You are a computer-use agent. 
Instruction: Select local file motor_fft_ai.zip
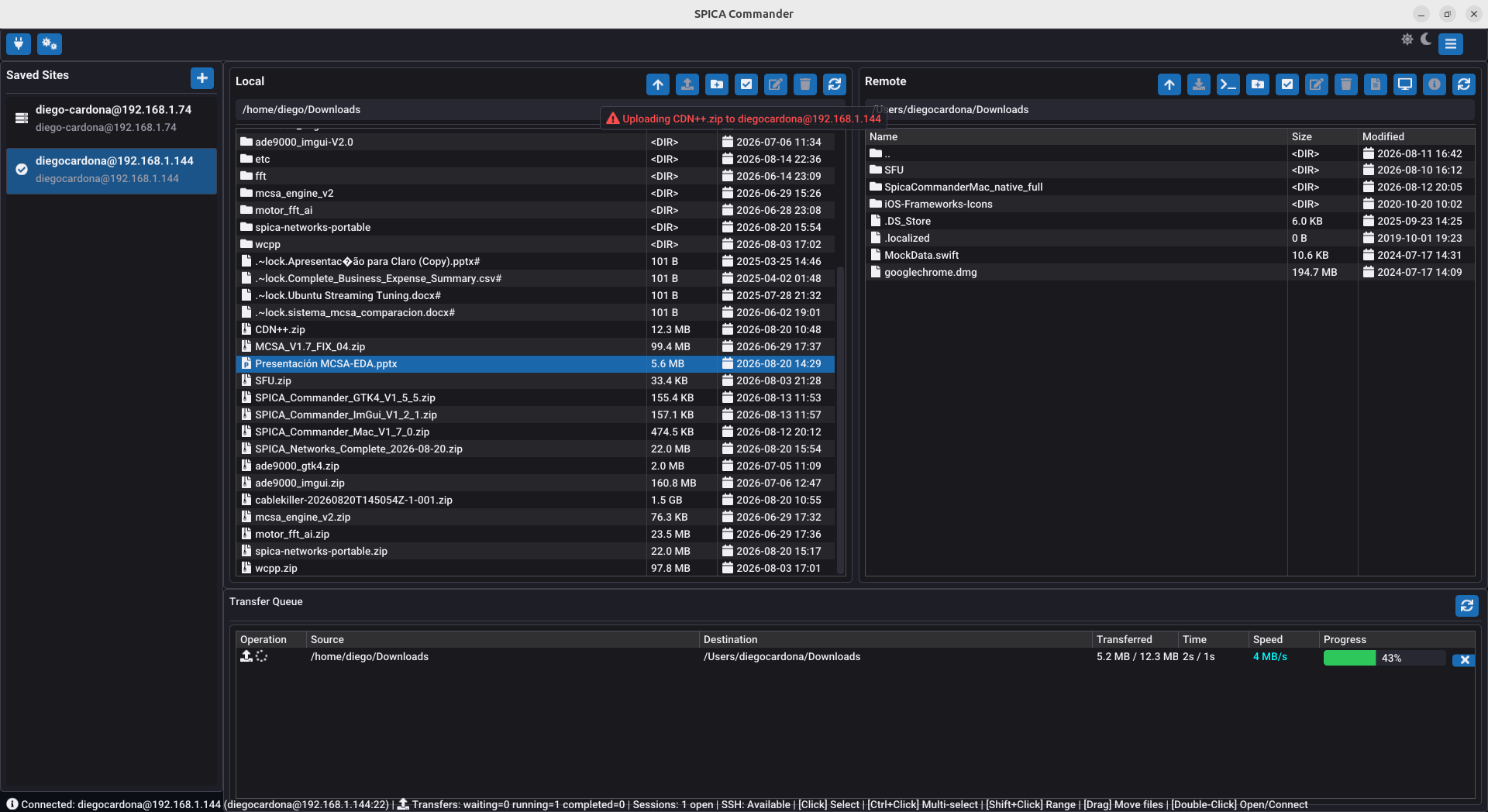coord(536,534)
